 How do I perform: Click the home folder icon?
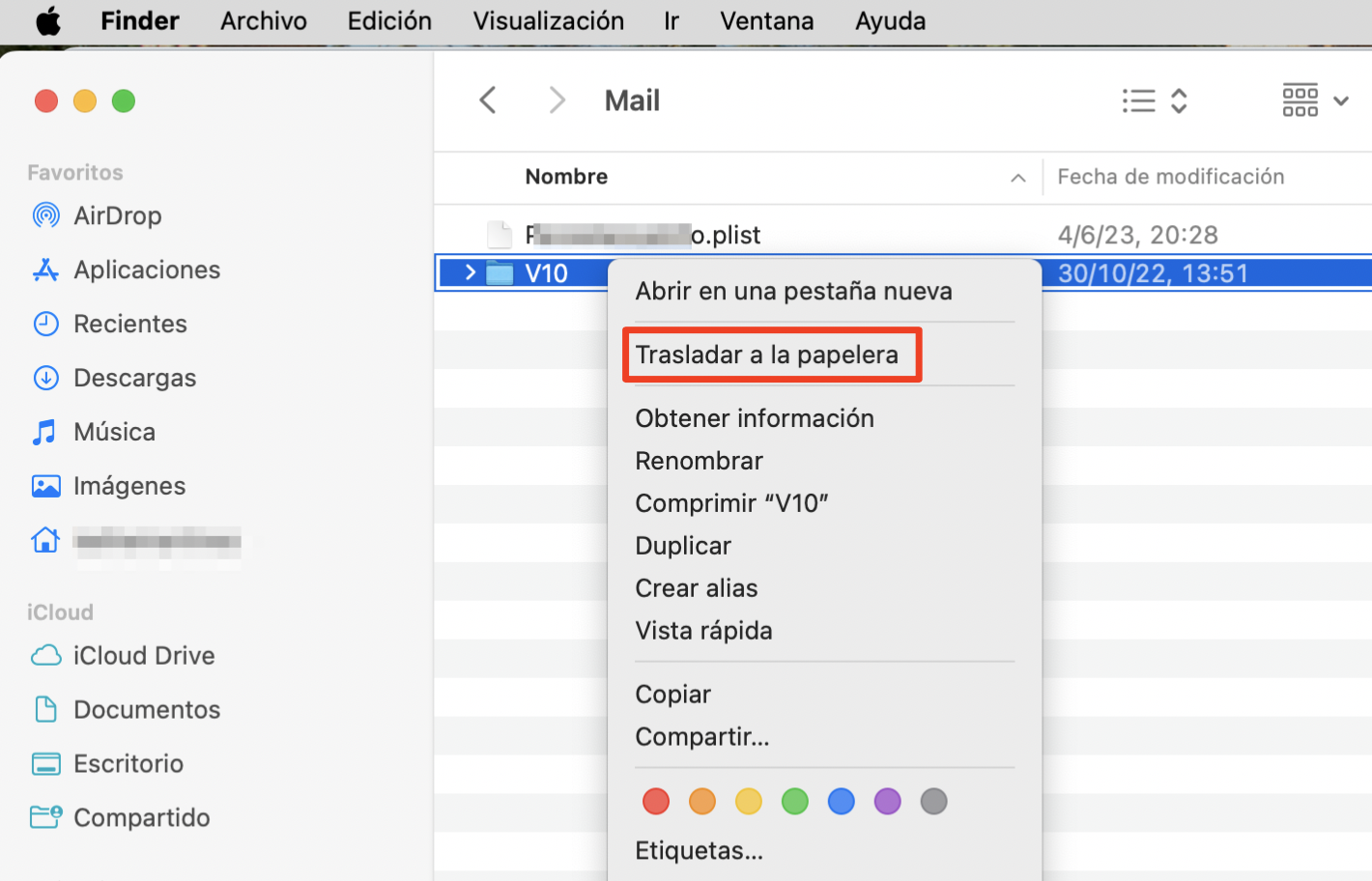[45, 540]
